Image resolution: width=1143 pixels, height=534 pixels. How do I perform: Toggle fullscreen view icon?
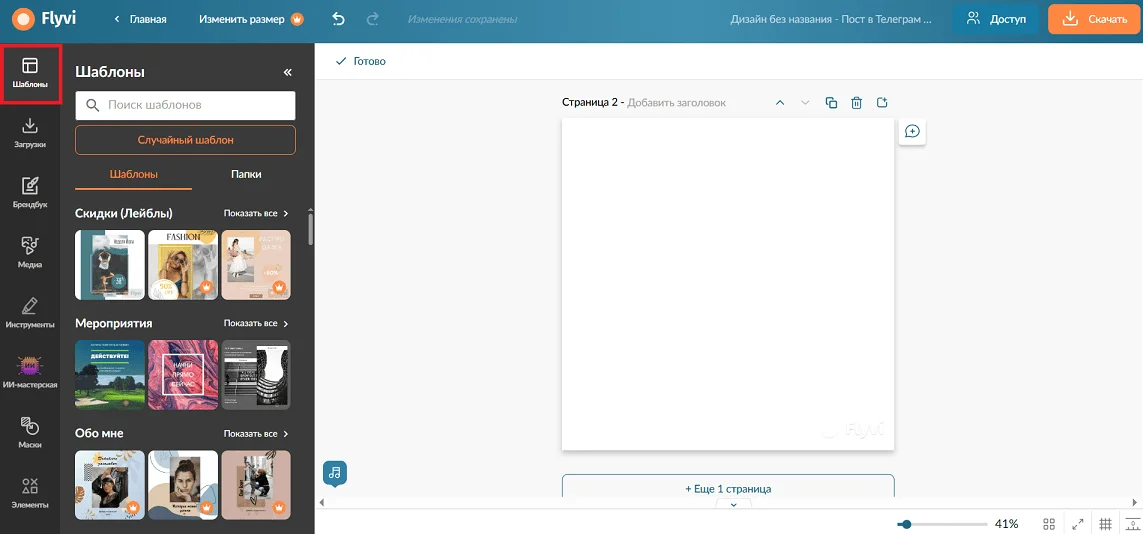(1077, 524)
